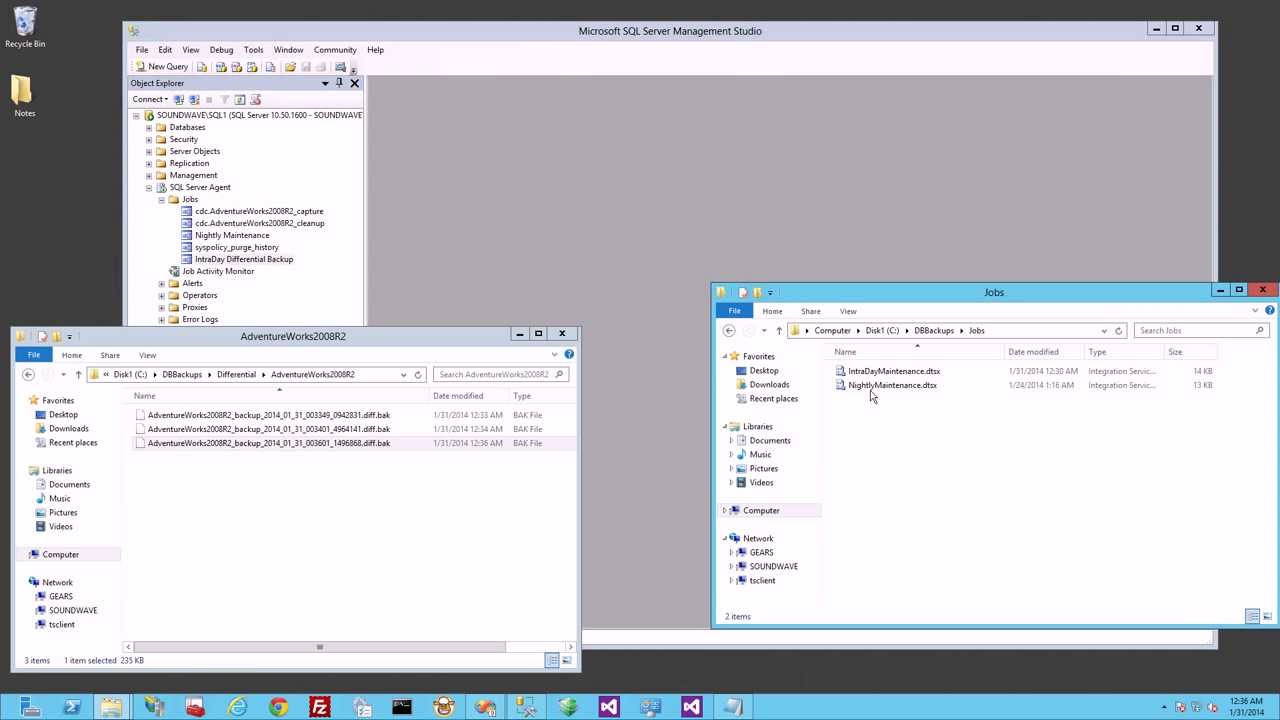The image size is (1280, 720).
Task: Expand the Security node
Action: (x=149, y=139)
